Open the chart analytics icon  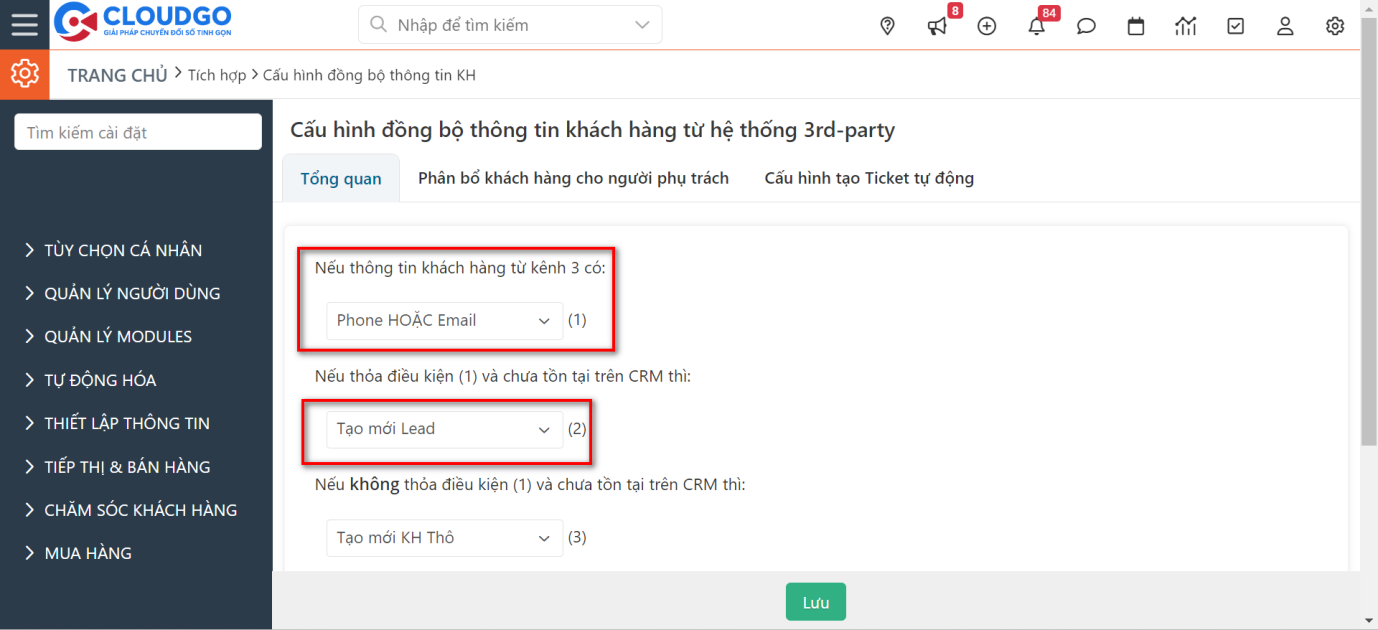click(x=1186, y=27)
